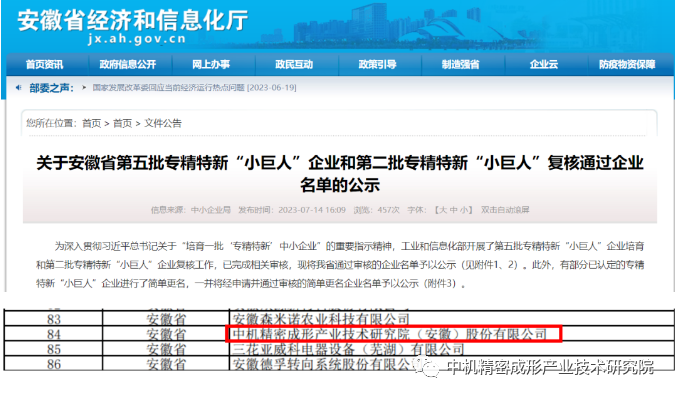Click the 安徽省 cell in row 83
This screenshot has width=675, height=397.
[x=166, y=319]
